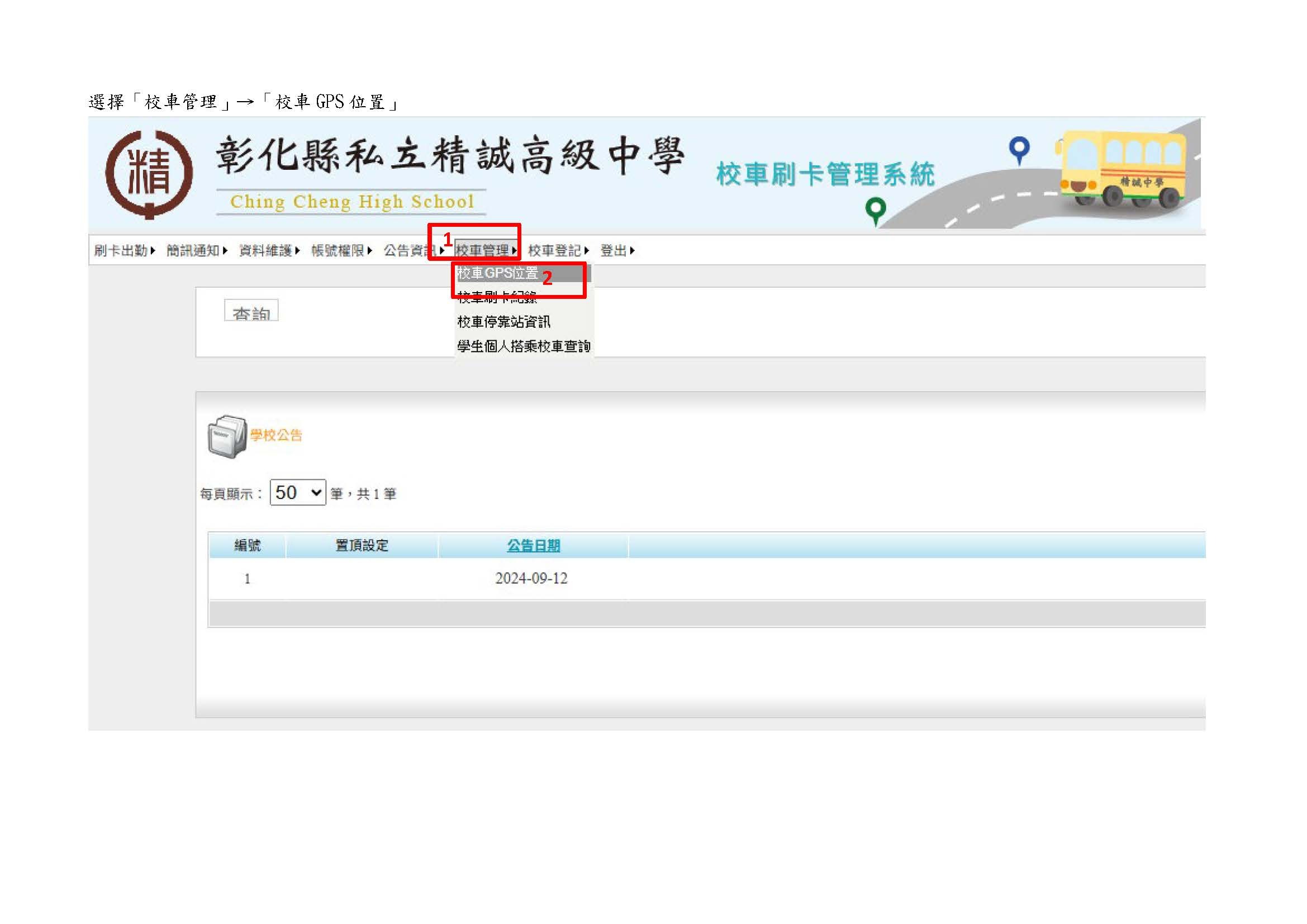1307x924 pixels.
Task: Open the 50 per-page dropdown
Action: [x=298, y=493]
